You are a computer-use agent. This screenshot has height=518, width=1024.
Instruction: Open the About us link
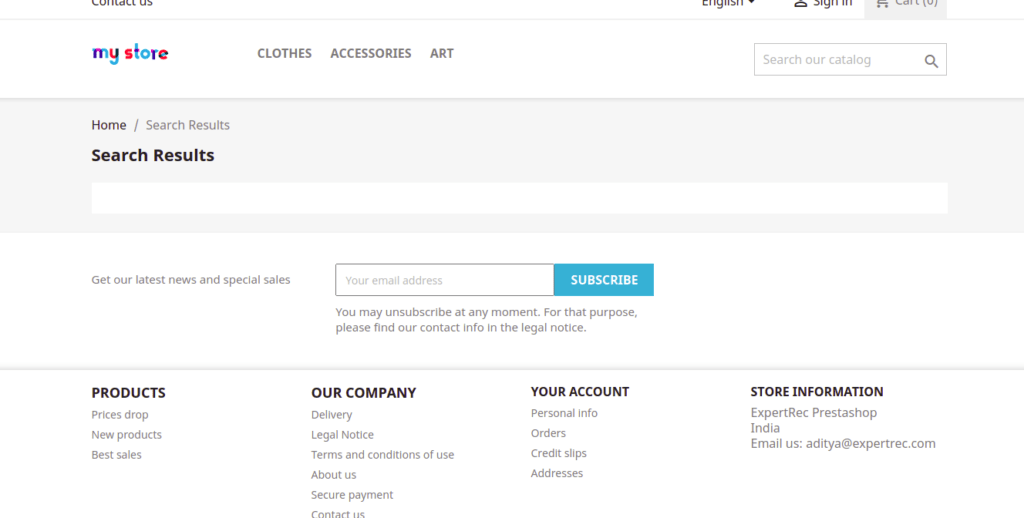tap(334, 475)
